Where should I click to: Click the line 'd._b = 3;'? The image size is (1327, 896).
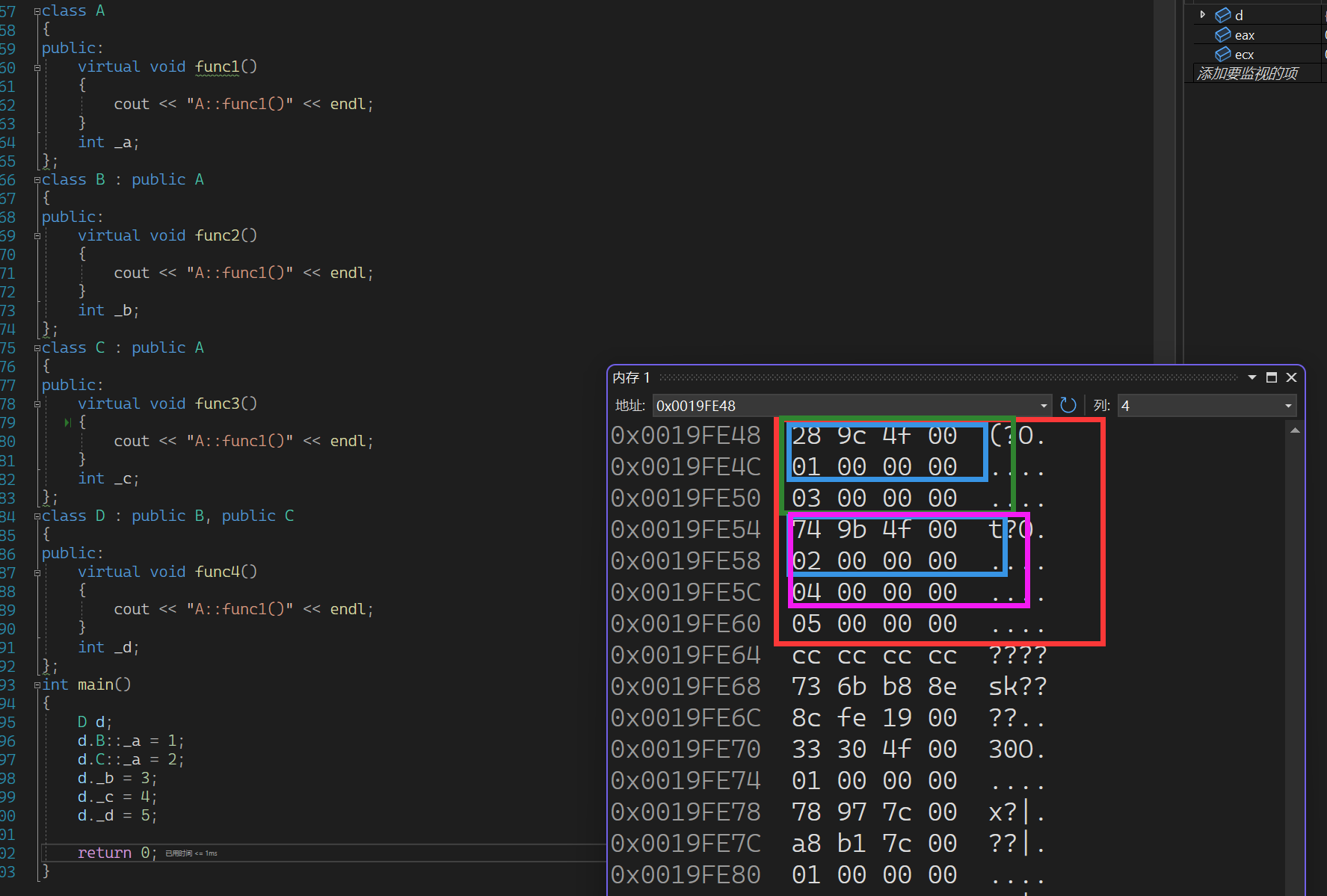tap(117, 779)
